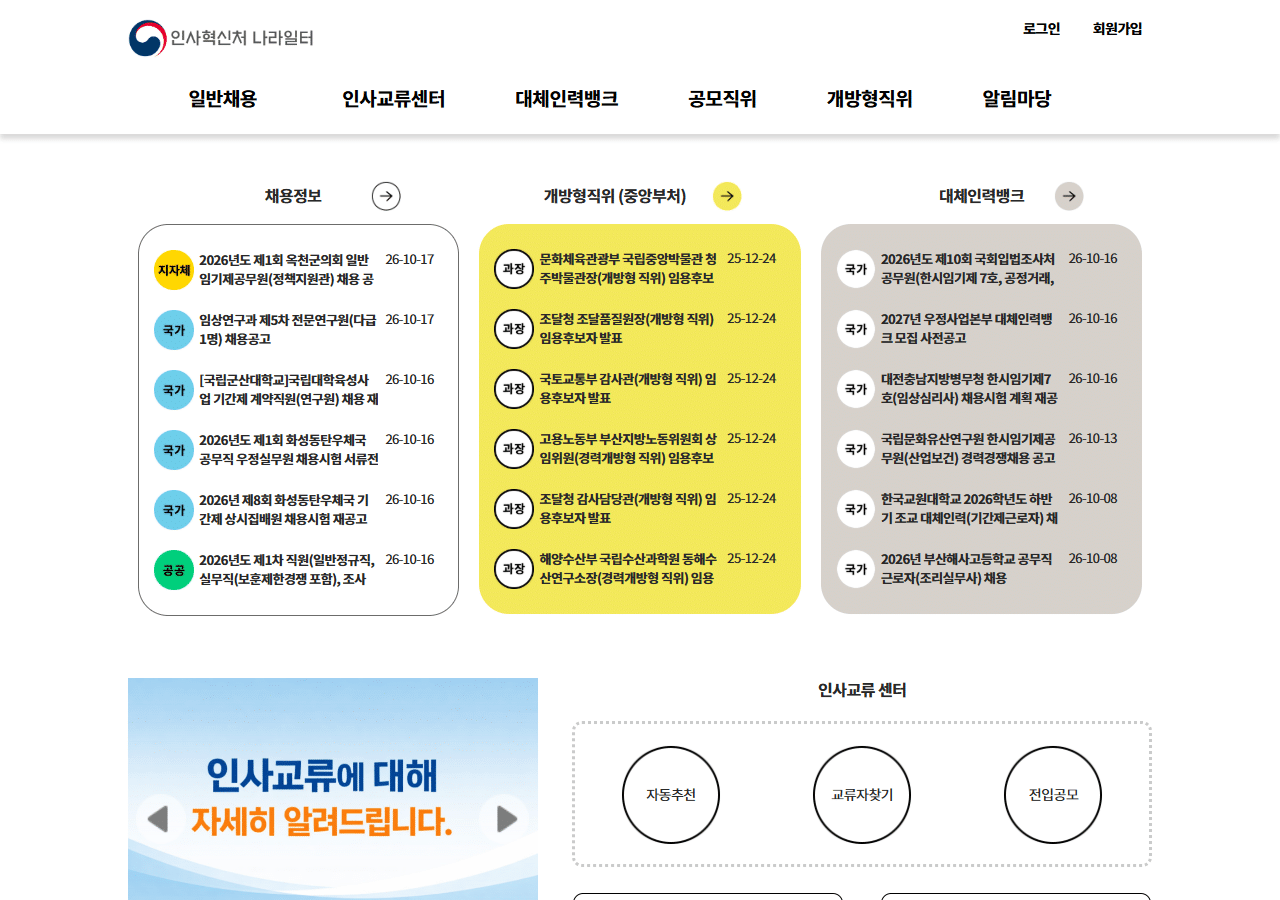Click 국가 badge beside 부산해사고등학교 posting
This screenshot has width=1280, height=900.
pos(856,569)
